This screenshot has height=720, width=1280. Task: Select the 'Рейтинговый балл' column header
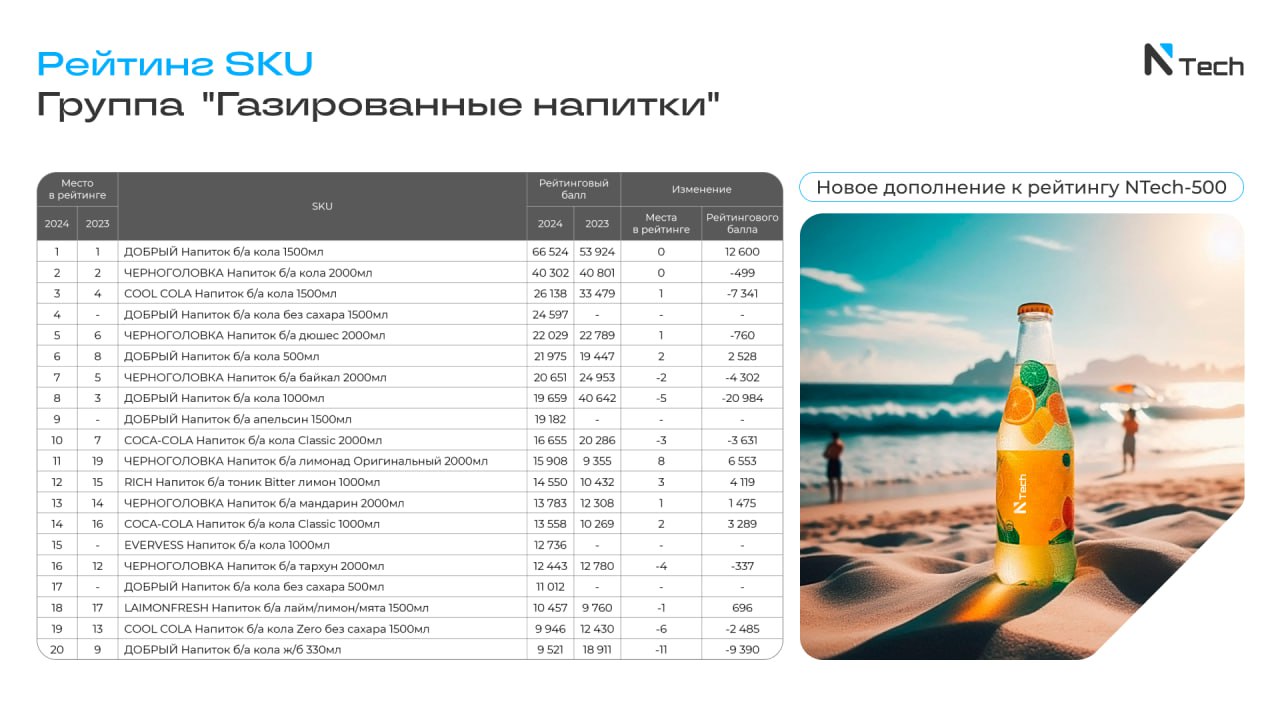coord(573,189)
